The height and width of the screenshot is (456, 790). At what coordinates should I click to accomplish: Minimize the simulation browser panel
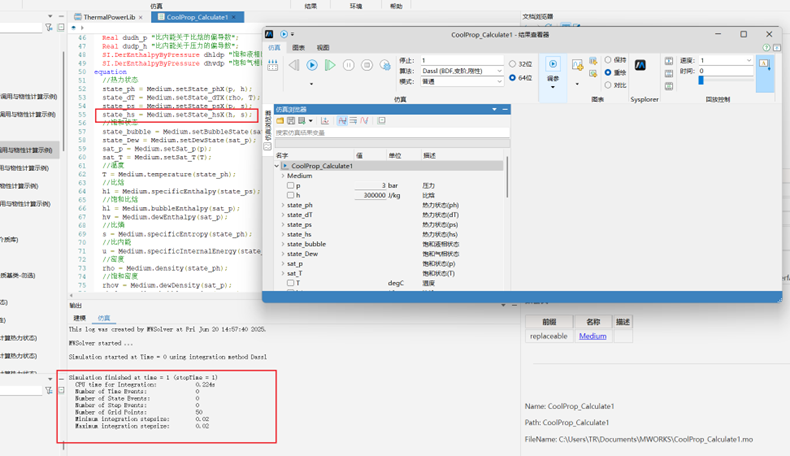505,109
